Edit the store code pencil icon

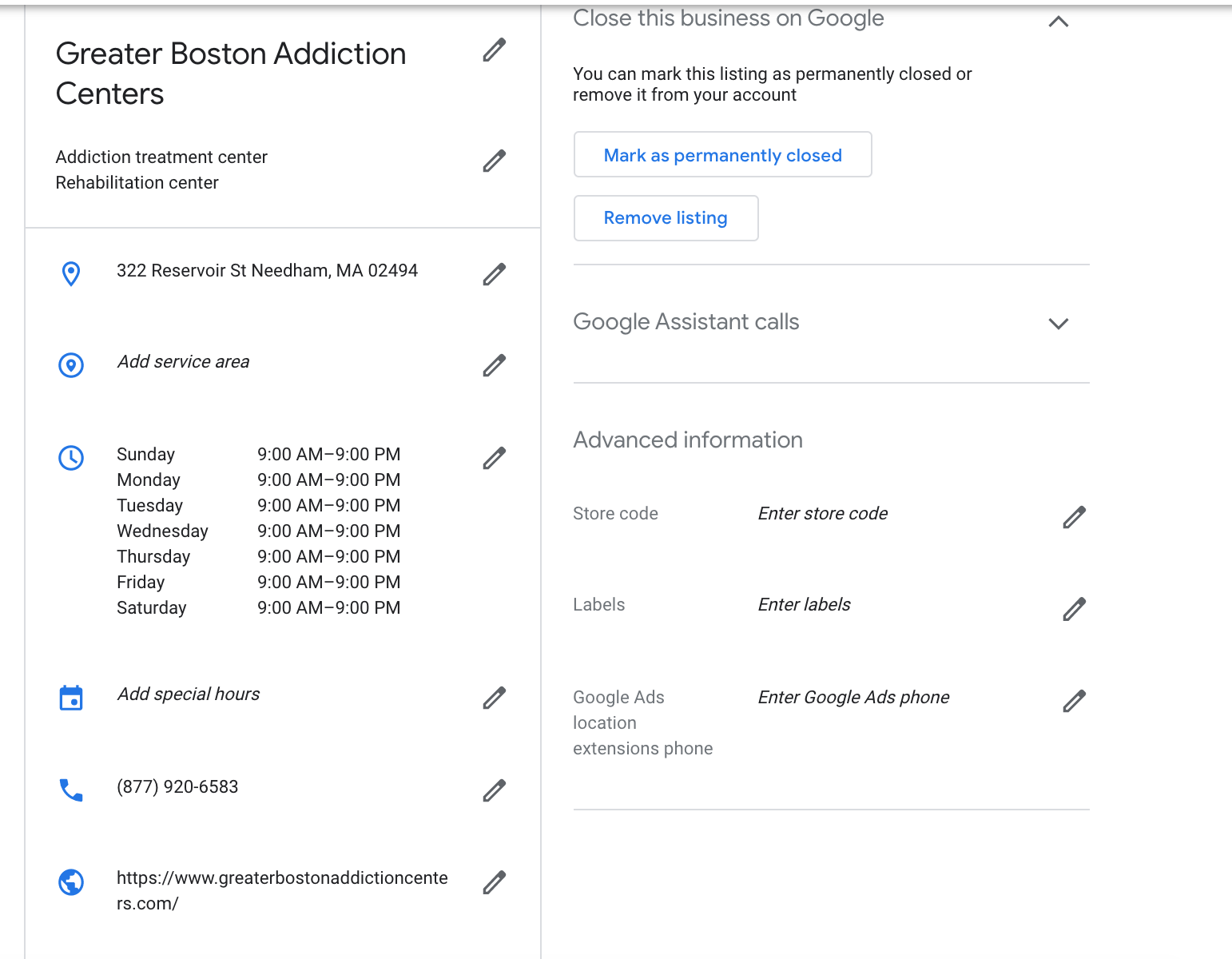coord(1075,517)
